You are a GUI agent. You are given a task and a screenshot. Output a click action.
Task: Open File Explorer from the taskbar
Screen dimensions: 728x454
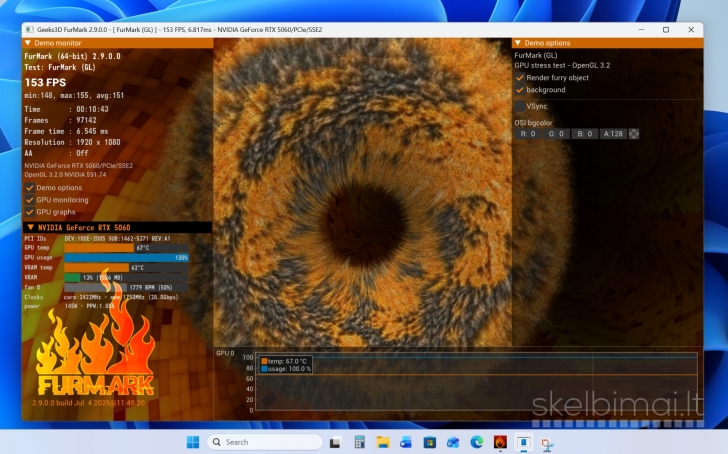tap(382, 442)
